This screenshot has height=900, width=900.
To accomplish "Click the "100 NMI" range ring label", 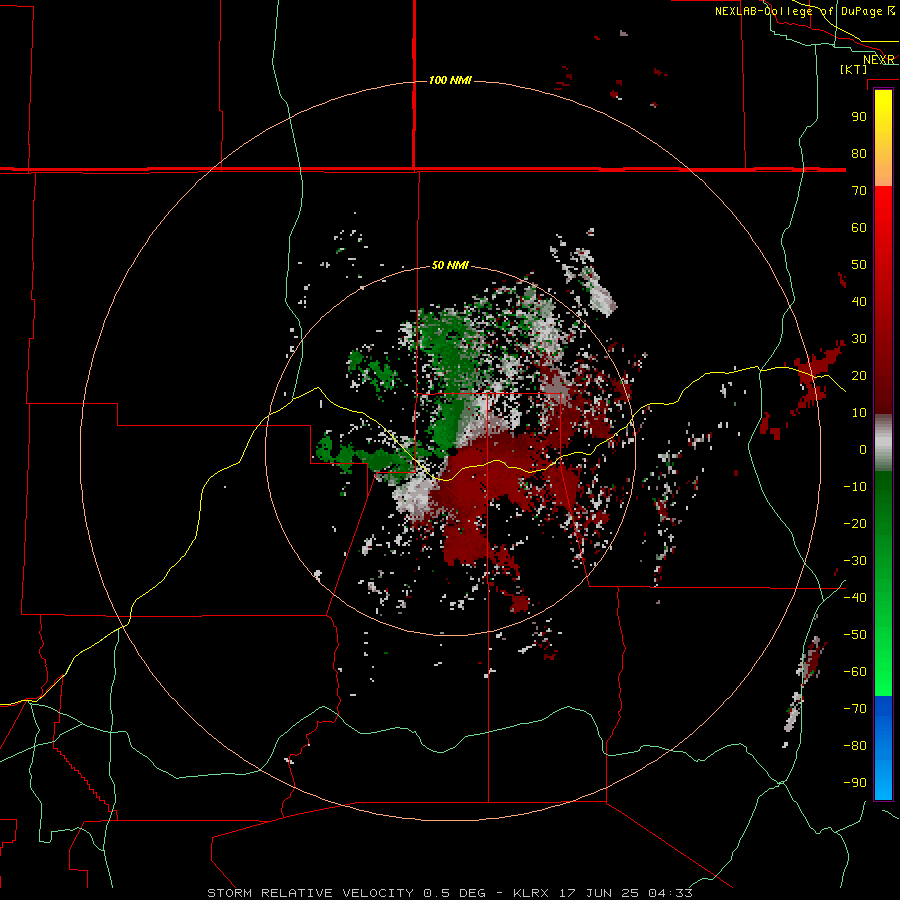I will (x=450, y=80).
